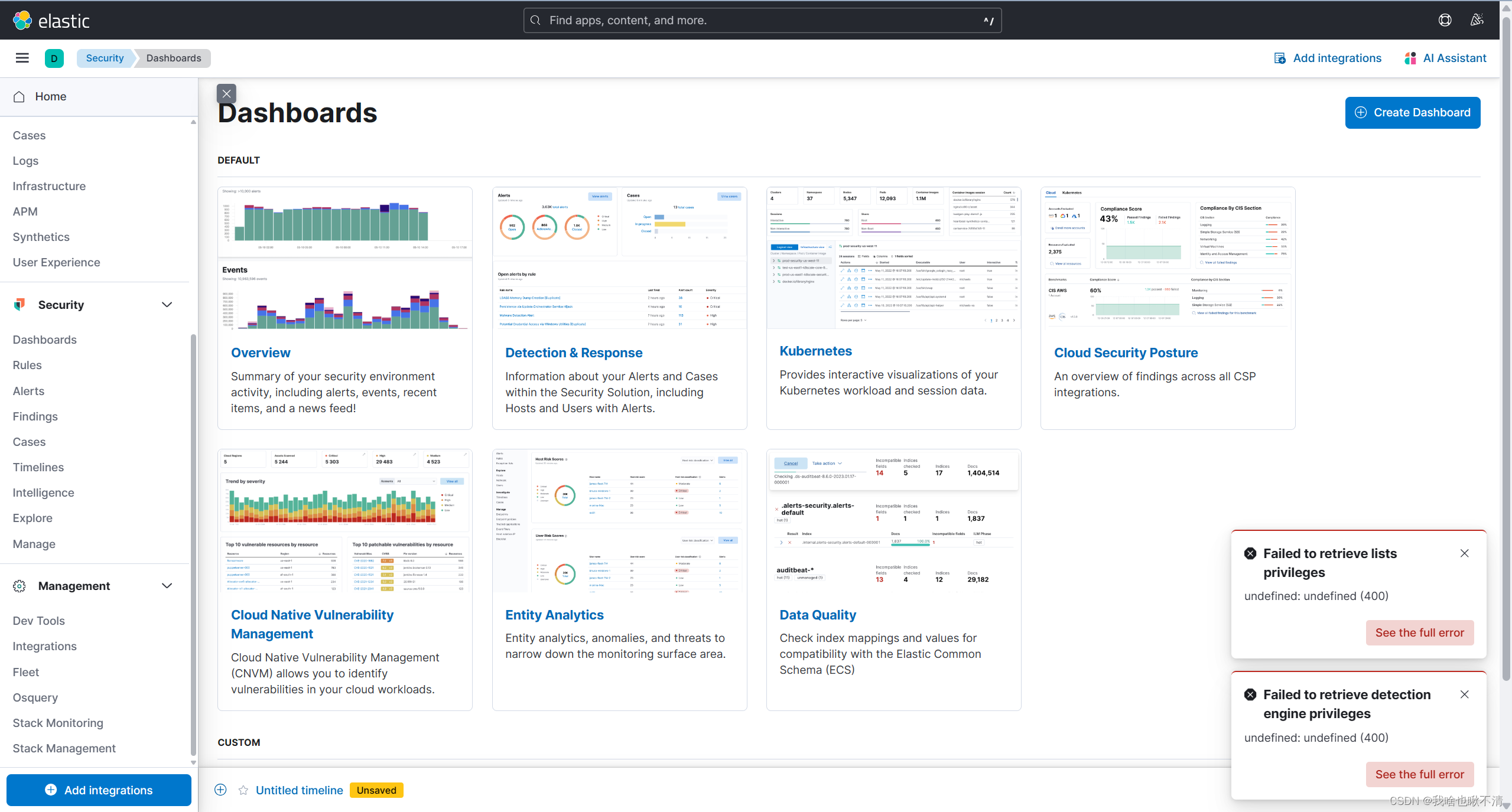Open Cloud Native Vulnerability Management dashboard
1512x812 pixels.
tap(312, 624)
